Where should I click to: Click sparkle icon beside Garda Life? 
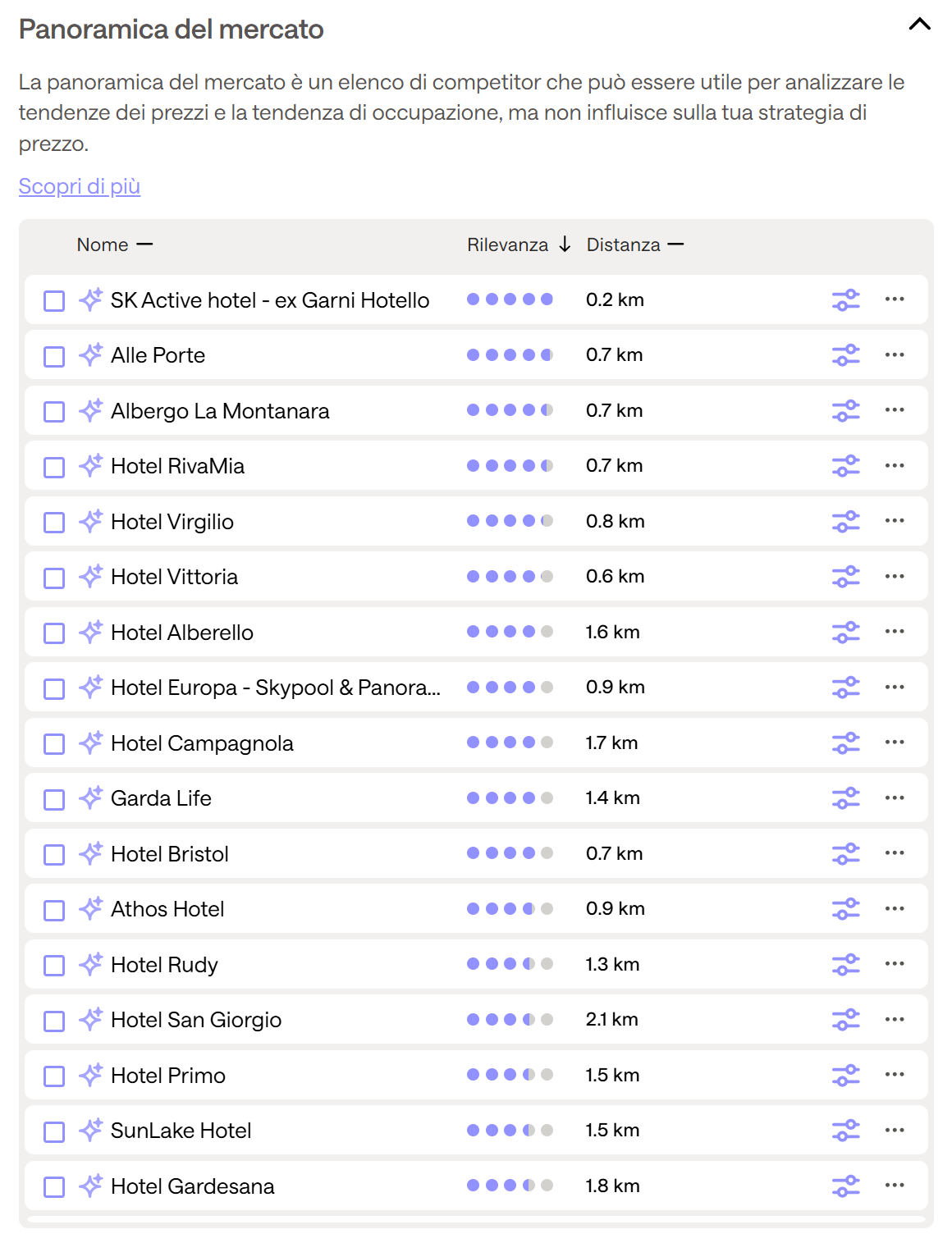pyautogui.click(x=90, y=798)
